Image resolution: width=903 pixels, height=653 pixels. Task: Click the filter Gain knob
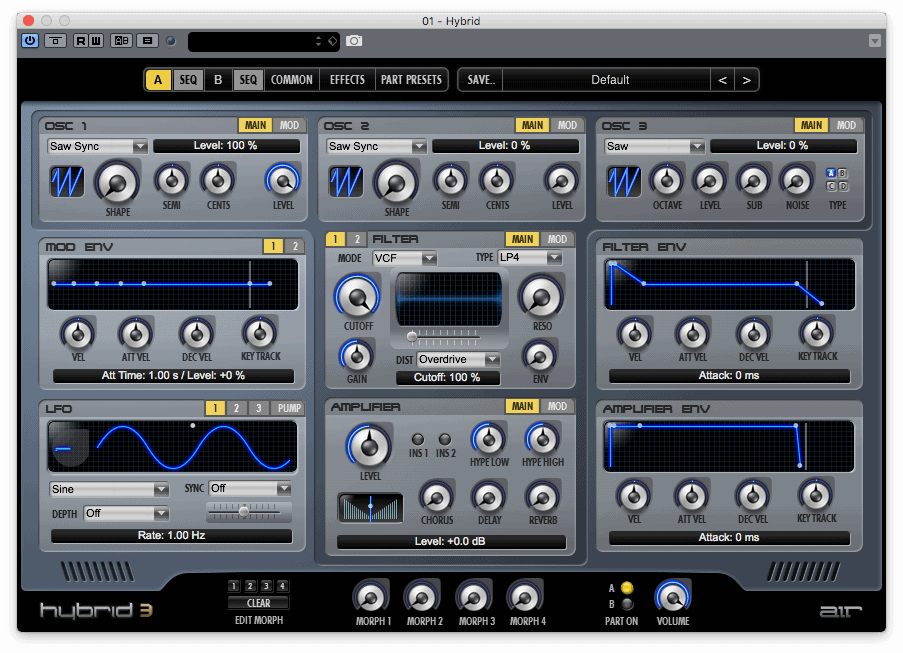point(357,356)
